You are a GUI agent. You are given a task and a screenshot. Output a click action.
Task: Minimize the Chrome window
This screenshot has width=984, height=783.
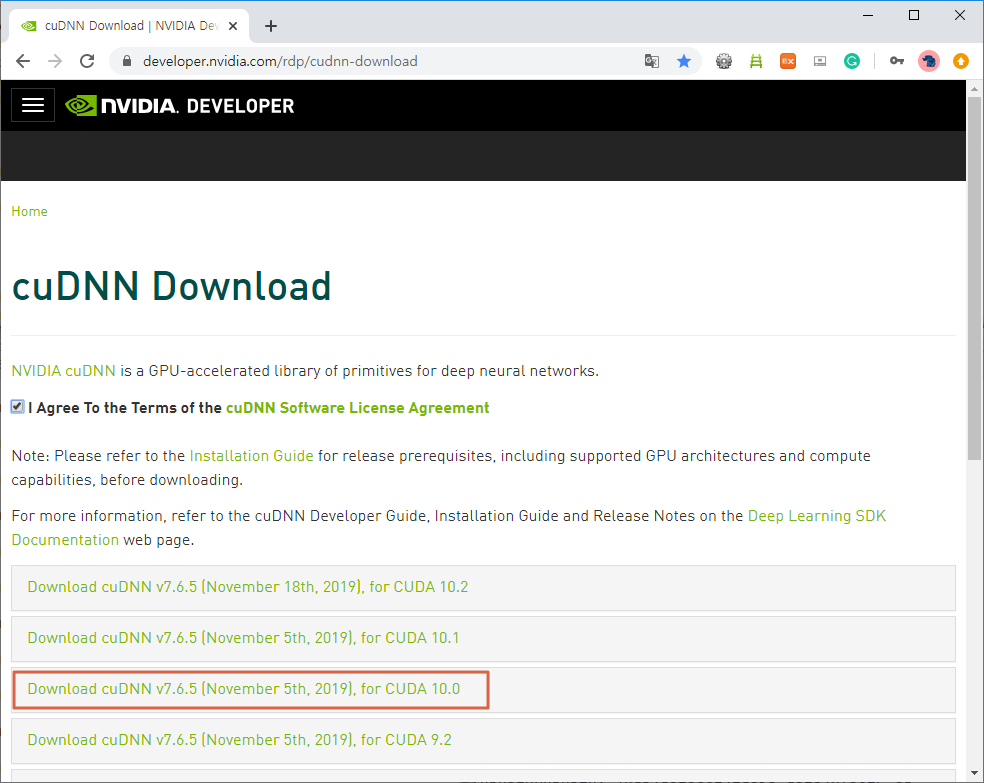pos(869,15)
